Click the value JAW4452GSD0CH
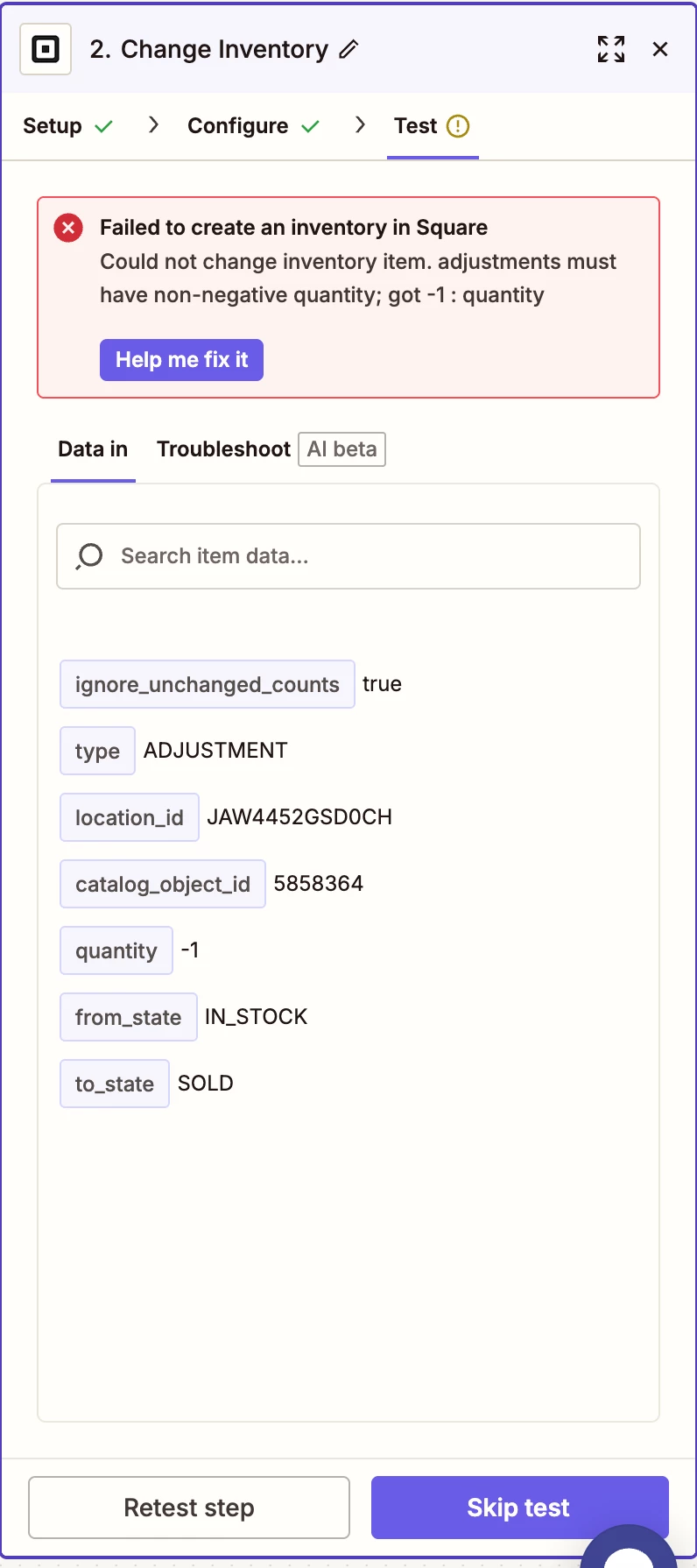 click(x=299, y=817)
